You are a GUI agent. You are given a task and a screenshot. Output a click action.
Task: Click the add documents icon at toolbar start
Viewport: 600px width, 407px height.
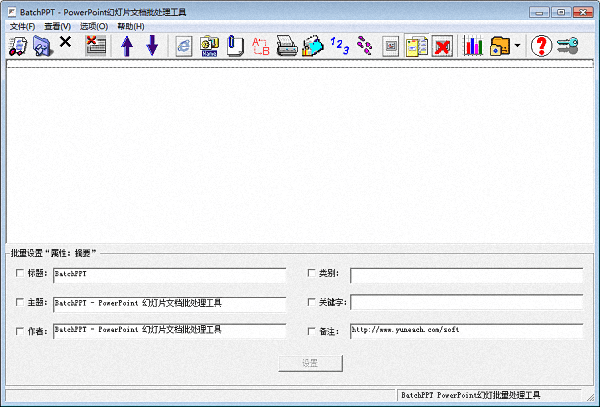[18, 46]
